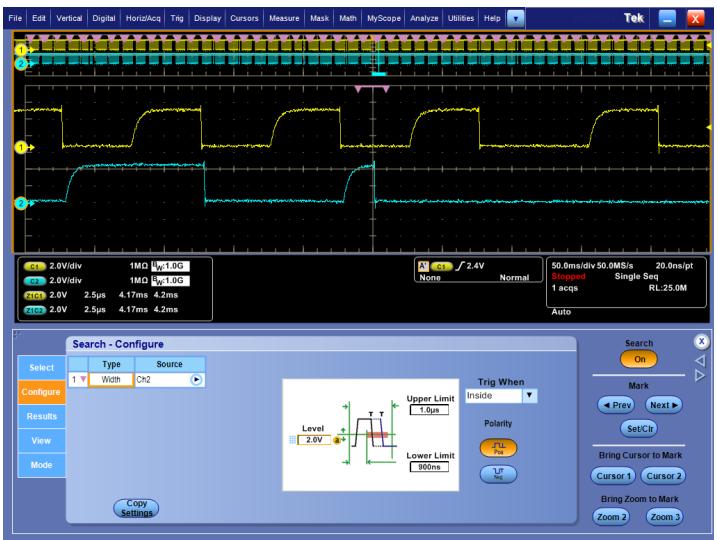717x540 pixels.
Task: Click the C1 bandwidth 1.0G indicator
Action: [x=170, y=266]
